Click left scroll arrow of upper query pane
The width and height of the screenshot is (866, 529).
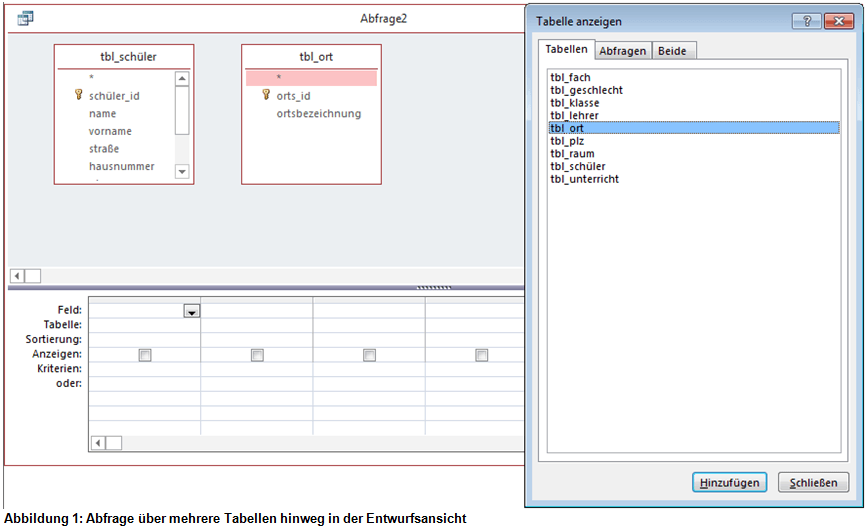(17, 276)
